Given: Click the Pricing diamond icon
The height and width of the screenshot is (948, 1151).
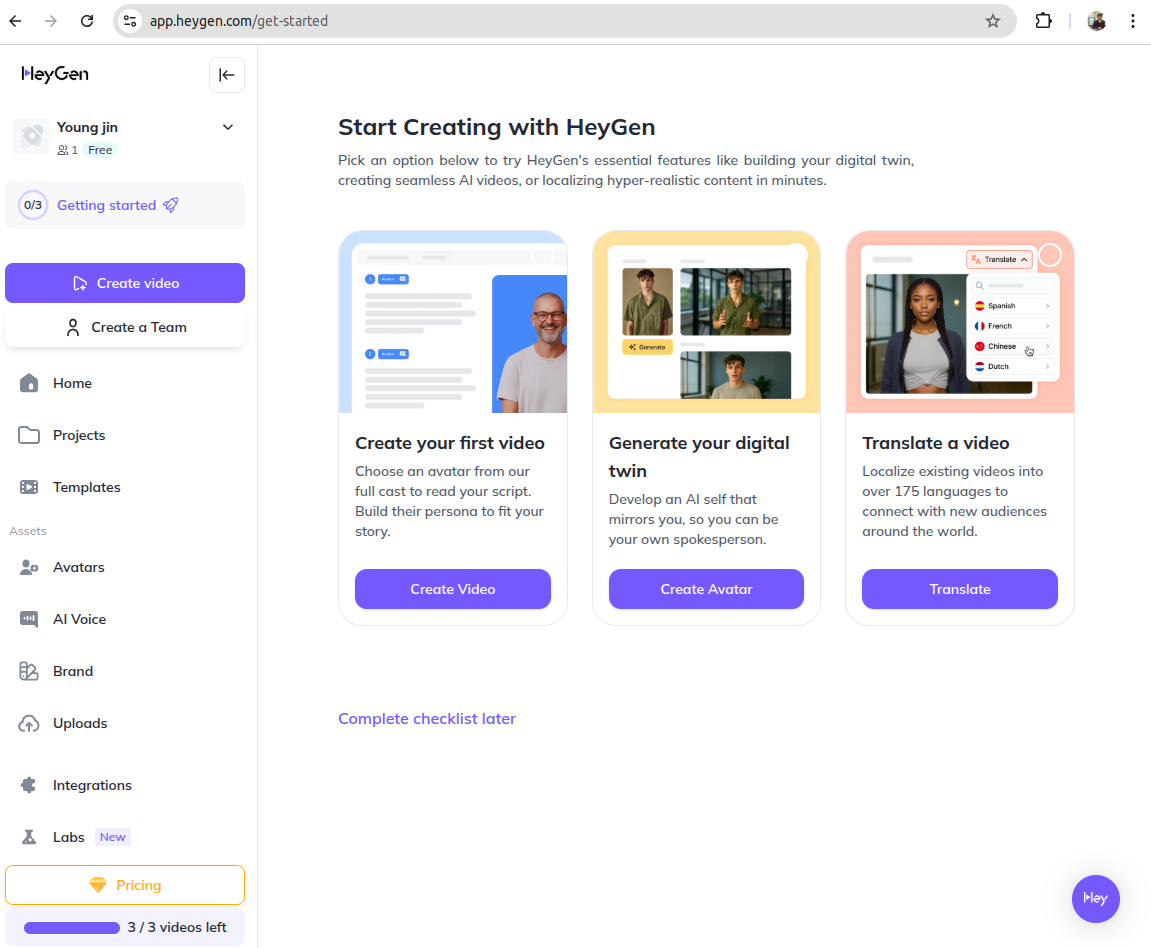Looking at the screenshot, I should coord(98,886).
